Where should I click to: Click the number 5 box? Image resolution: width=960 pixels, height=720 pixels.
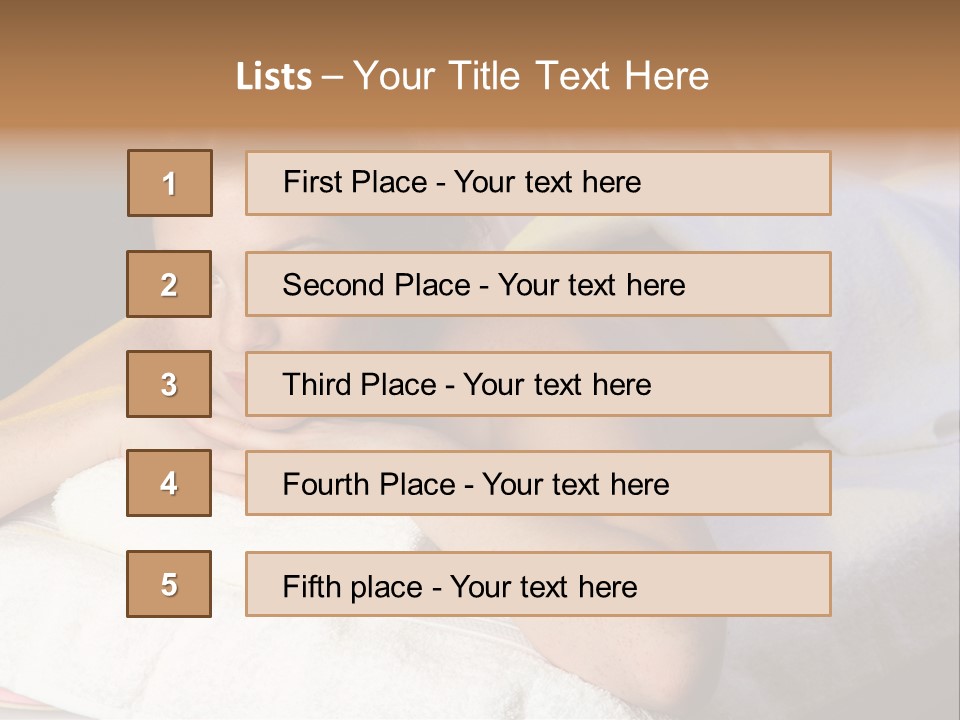[169, 584]
